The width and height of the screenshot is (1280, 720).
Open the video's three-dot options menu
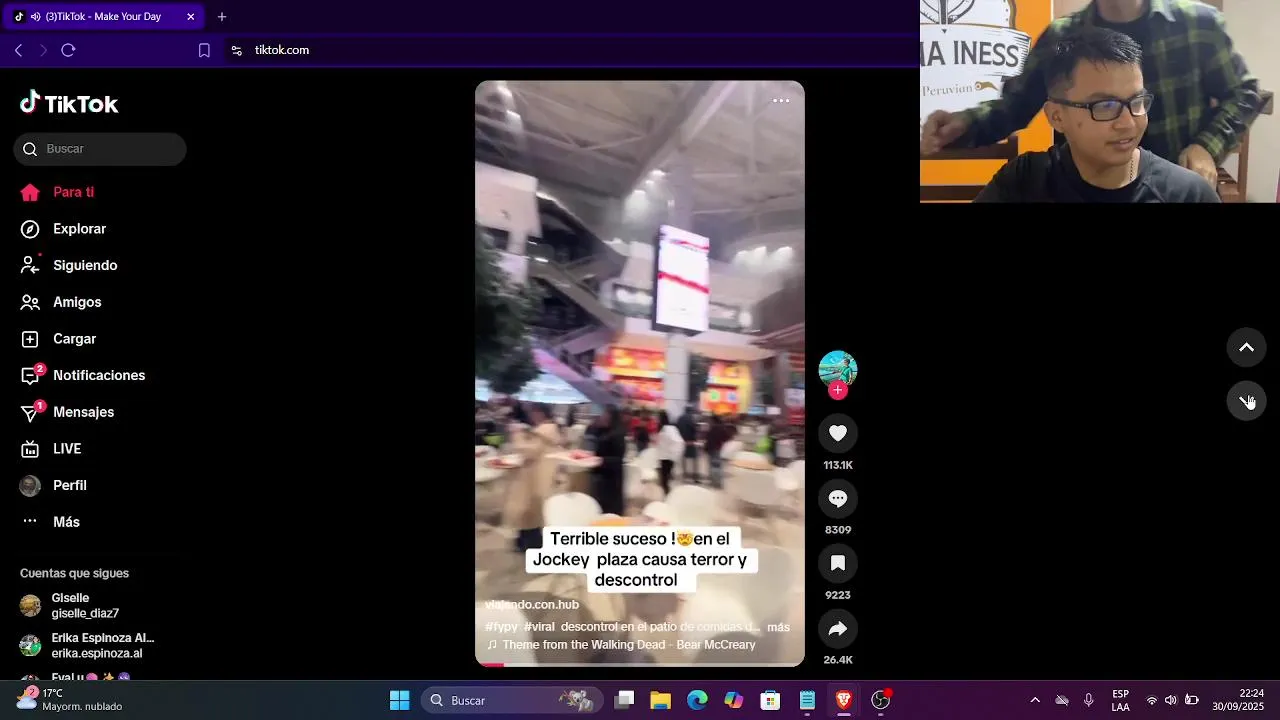pos(781,101)
